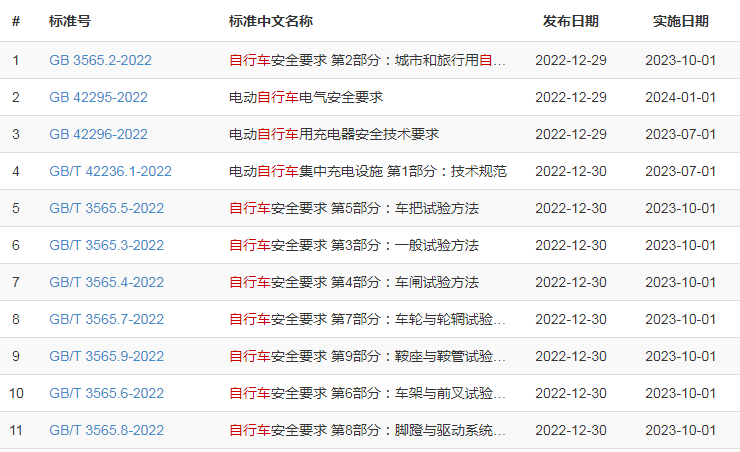Screen dimensions: 740x452
Task: Select title 电动自行车集中充电设施 第1部分：技术规范
Action: pos(368,171)
